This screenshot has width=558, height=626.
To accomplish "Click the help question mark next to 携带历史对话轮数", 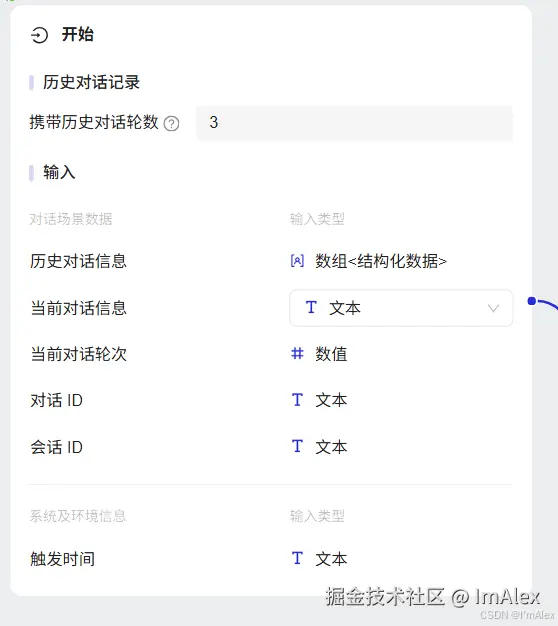I will coord(172,123).
